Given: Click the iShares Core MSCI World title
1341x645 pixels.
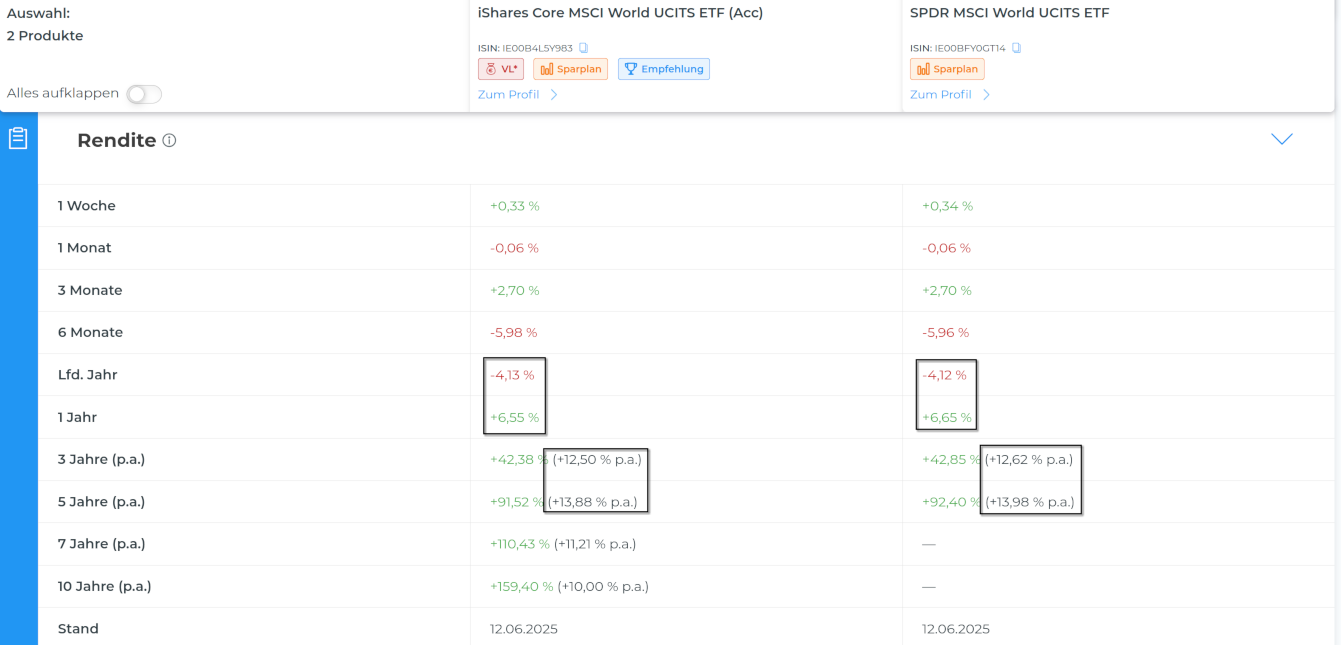Looking at the screenshot, I should click(620, 14).
